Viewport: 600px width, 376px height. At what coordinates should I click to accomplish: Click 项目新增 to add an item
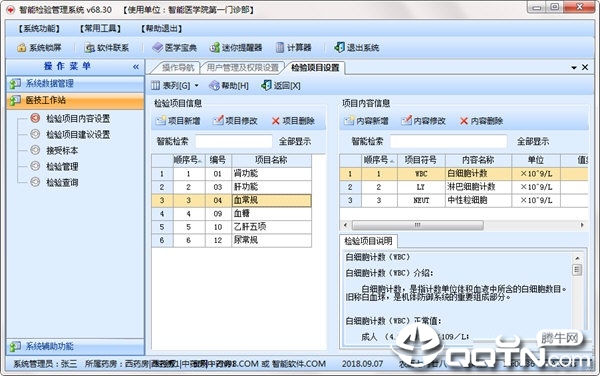pyautogui.click(x=178, y=121)
